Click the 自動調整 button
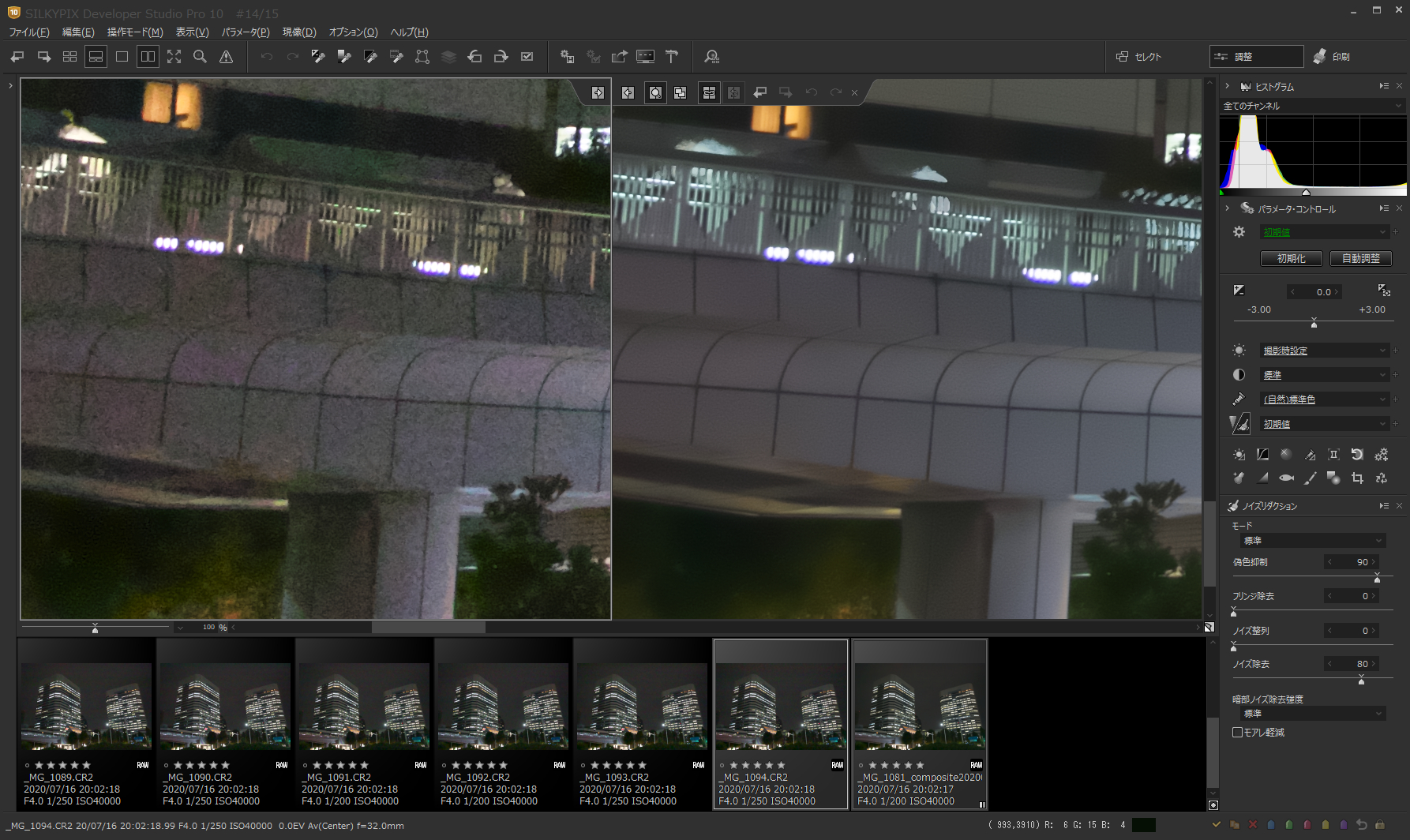 [x=1361, y=258]
